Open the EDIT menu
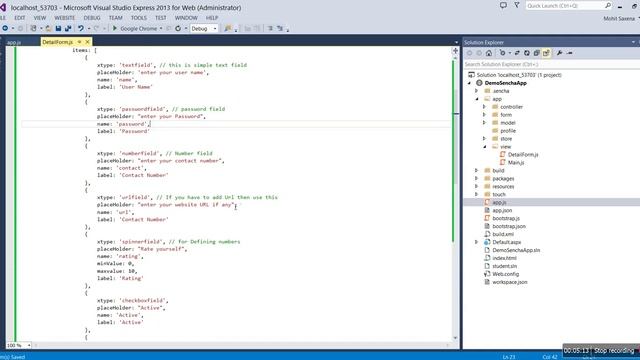 (20, 18)
